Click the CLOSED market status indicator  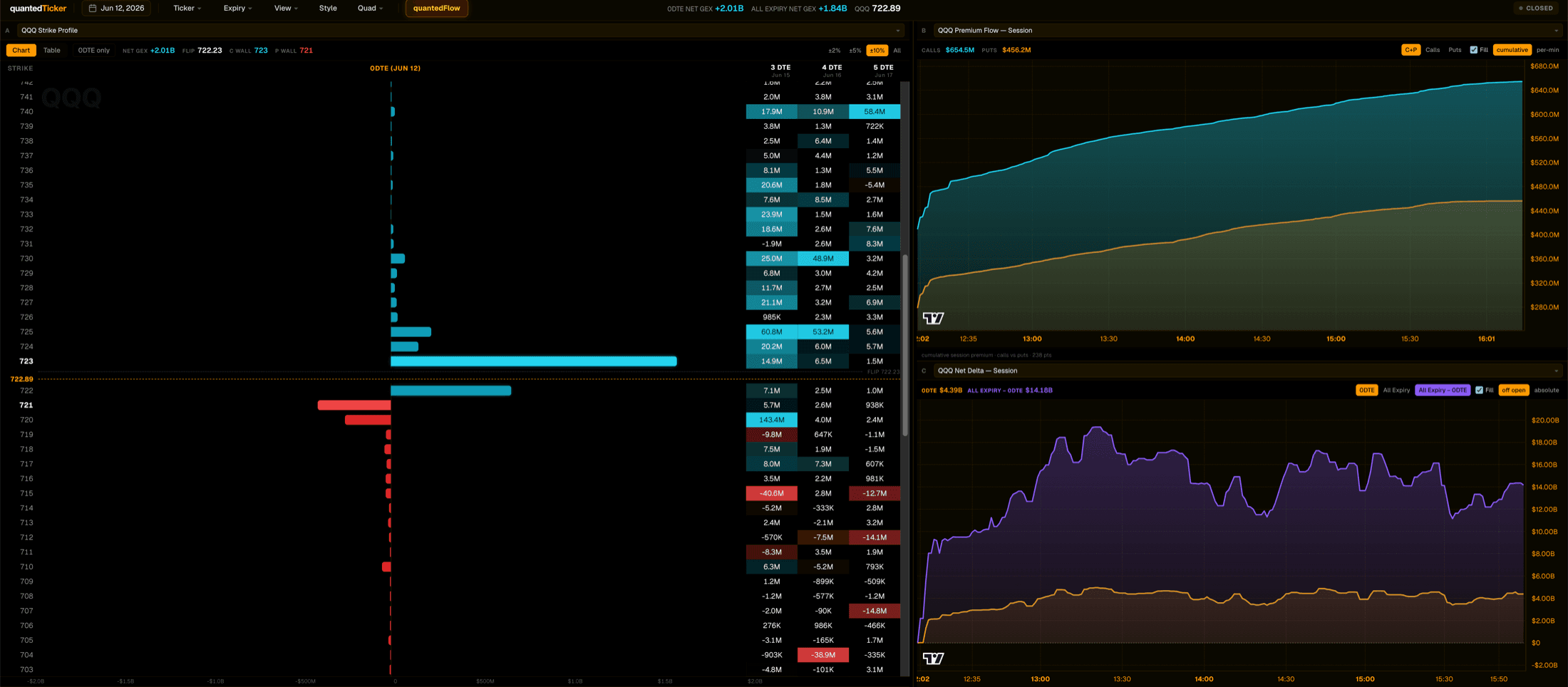[1536, 9]
